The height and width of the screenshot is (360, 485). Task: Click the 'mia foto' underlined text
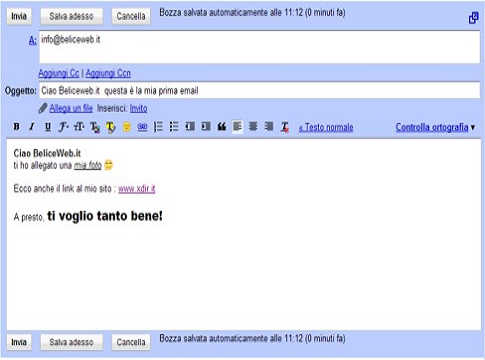[88, 165]
